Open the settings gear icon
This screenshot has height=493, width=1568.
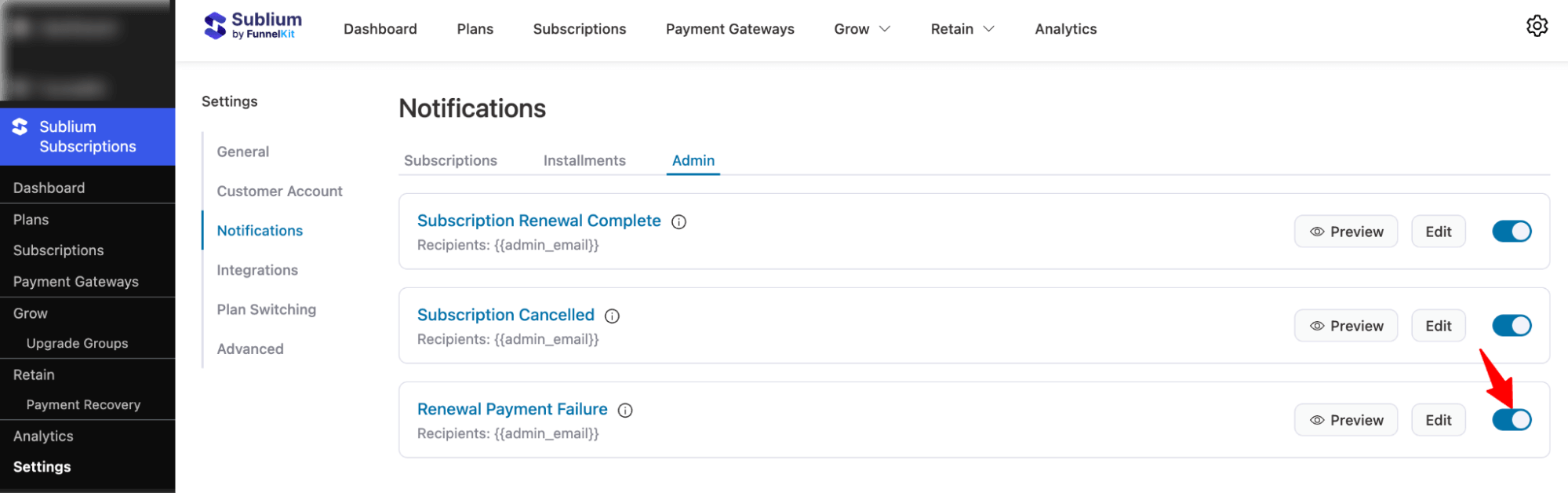(1537, 26)
